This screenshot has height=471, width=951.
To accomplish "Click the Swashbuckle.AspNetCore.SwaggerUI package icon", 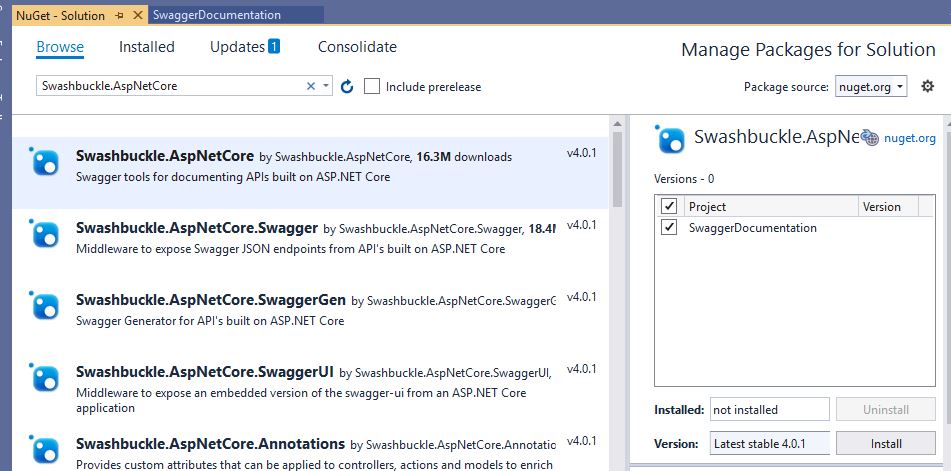I will tap(45, 377).
